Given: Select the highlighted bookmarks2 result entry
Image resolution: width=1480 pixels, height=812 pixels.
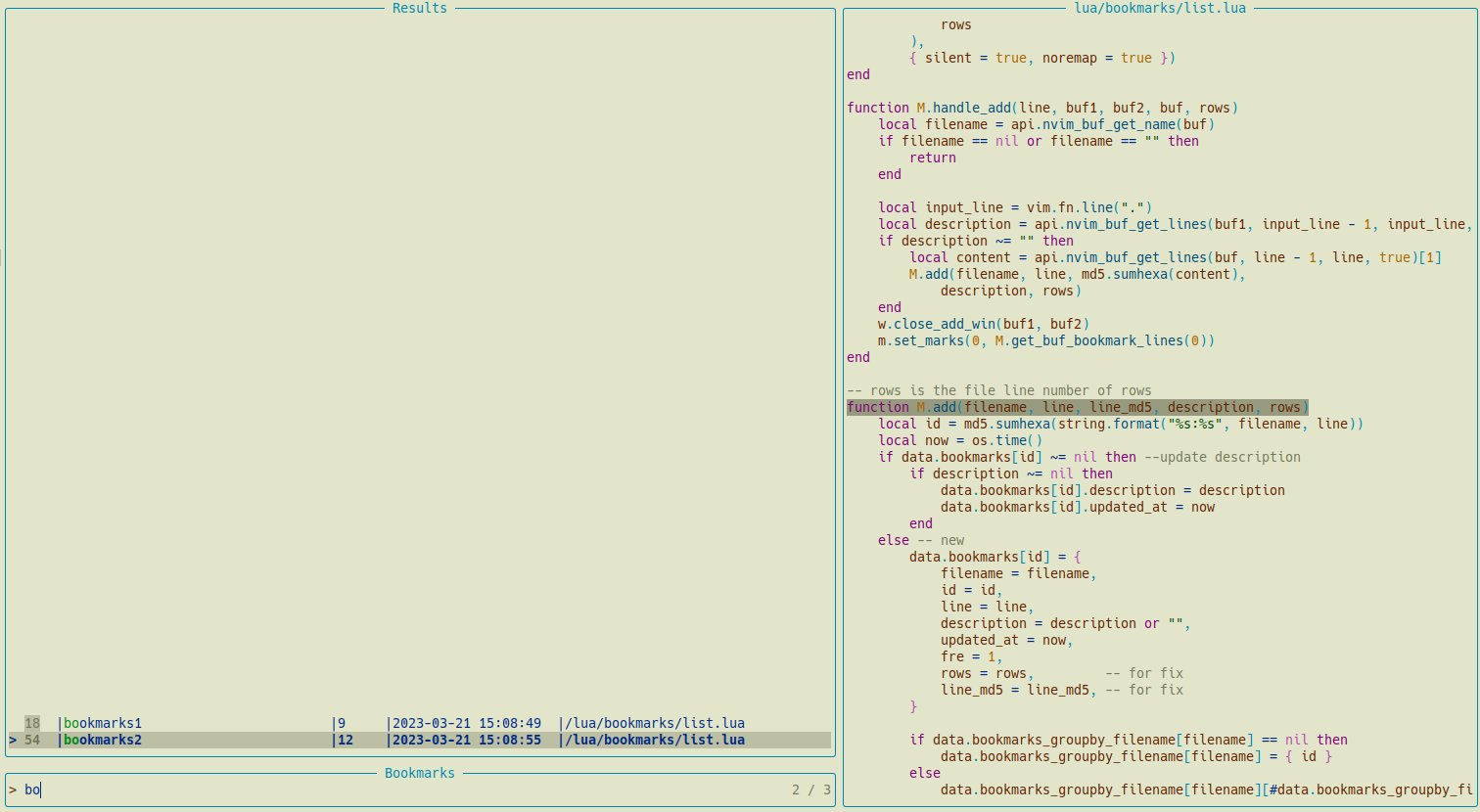Looking at the screenshot, I should [x=420, y=740].
